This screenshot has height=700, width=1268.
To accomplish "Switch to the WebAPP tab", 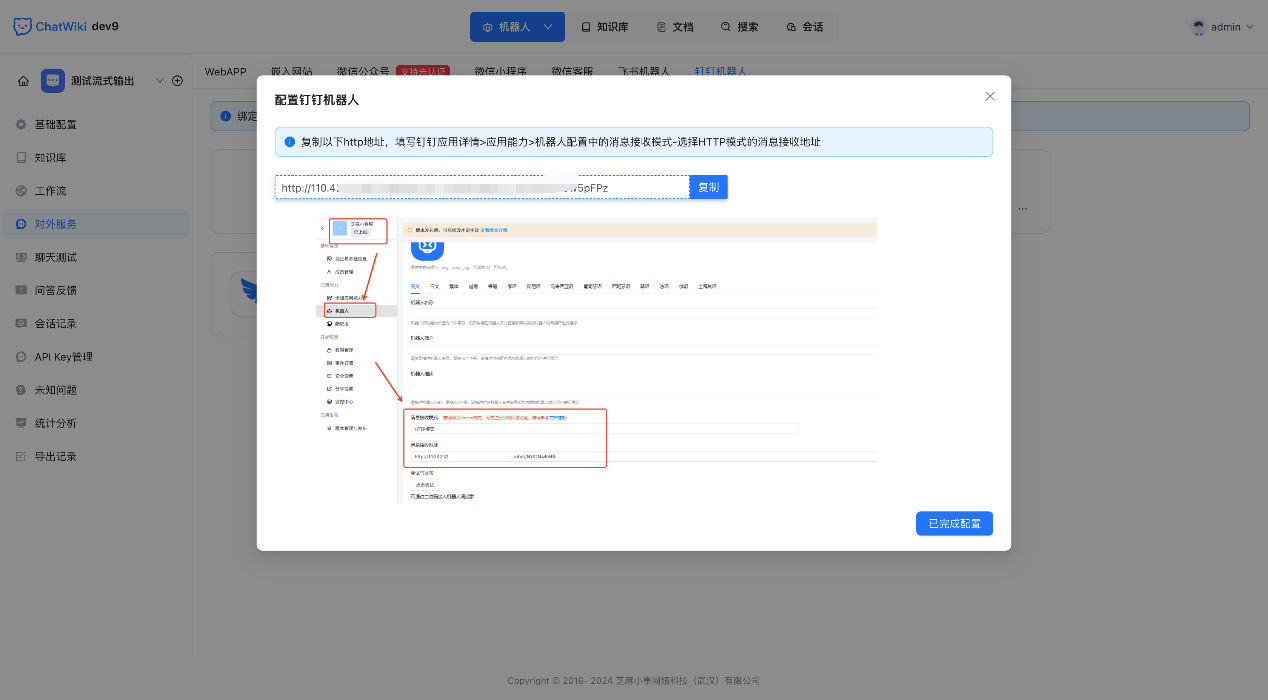I will tap(225, 71).
